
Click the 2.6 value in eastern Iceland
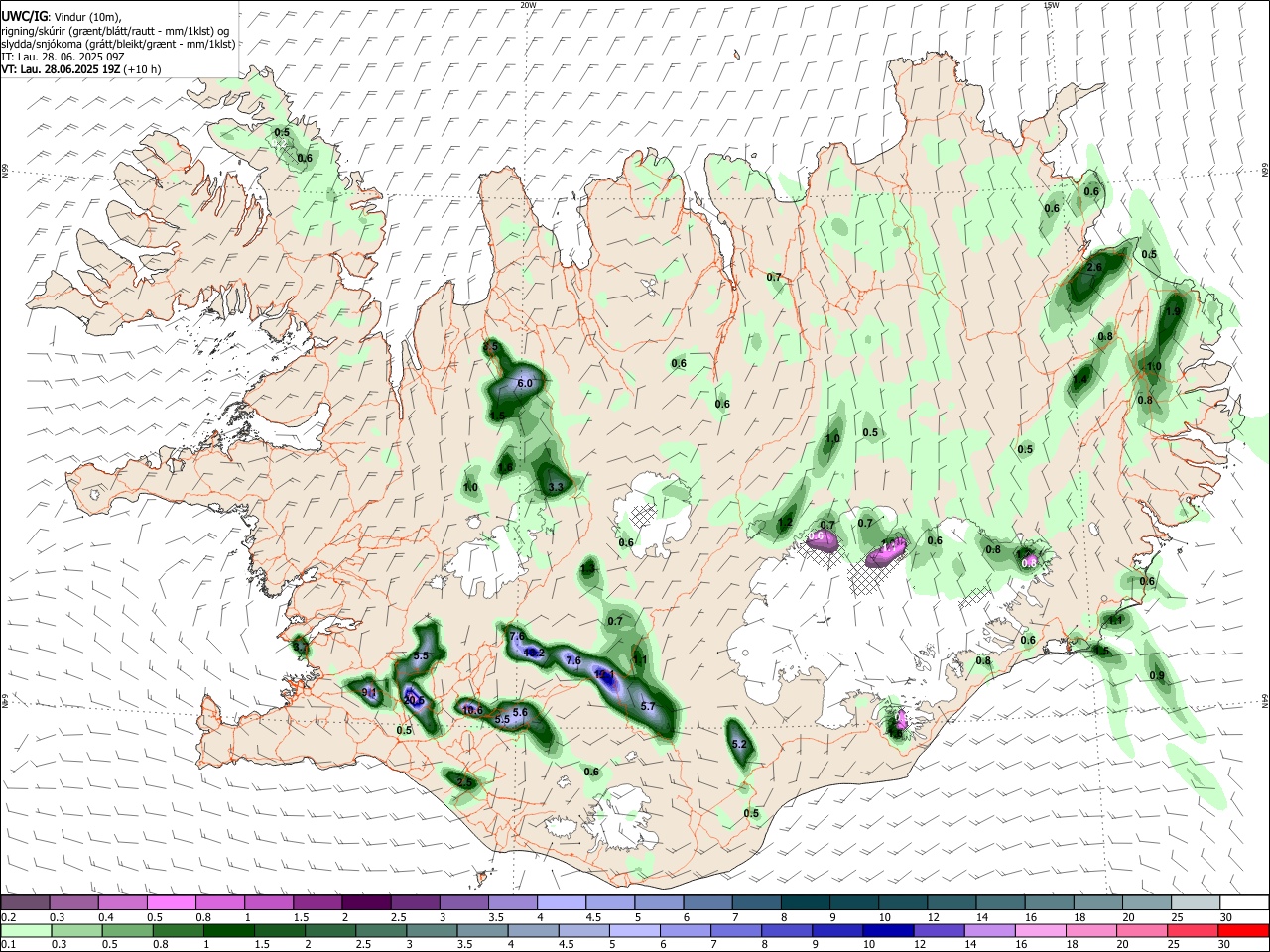tap(1095, 268)
